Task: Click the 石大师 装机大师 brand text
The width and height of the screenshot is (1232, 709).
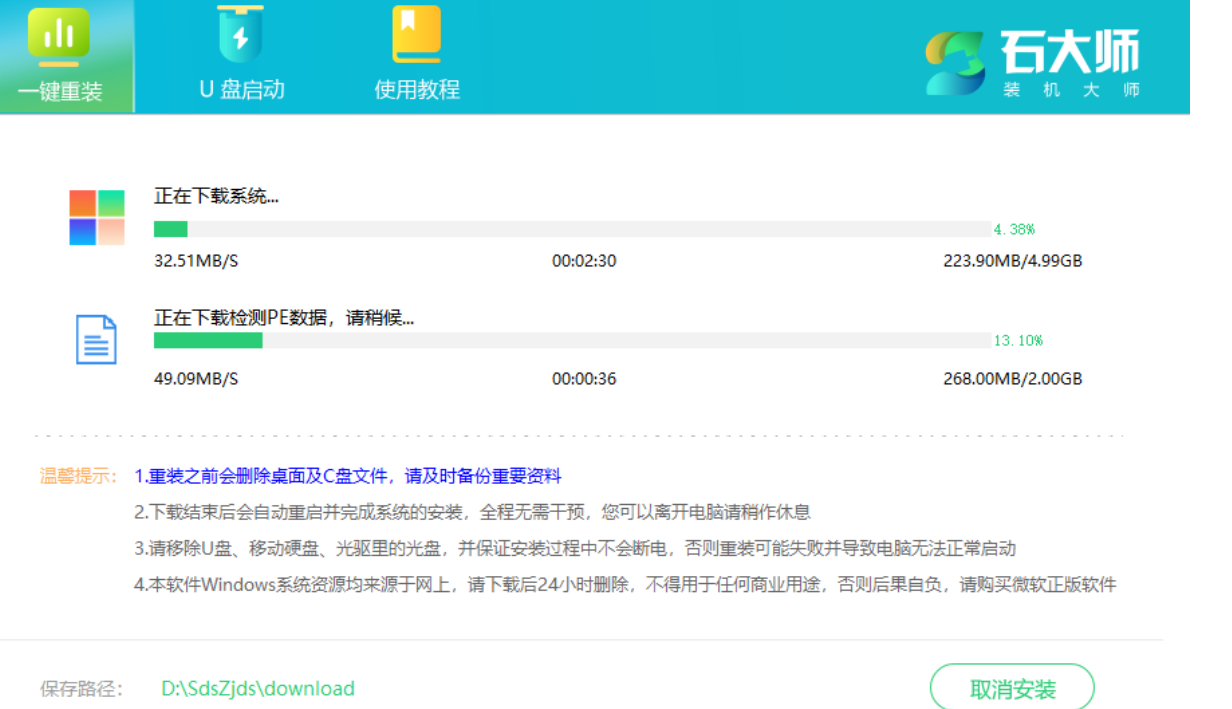Action: (1070, 62)
